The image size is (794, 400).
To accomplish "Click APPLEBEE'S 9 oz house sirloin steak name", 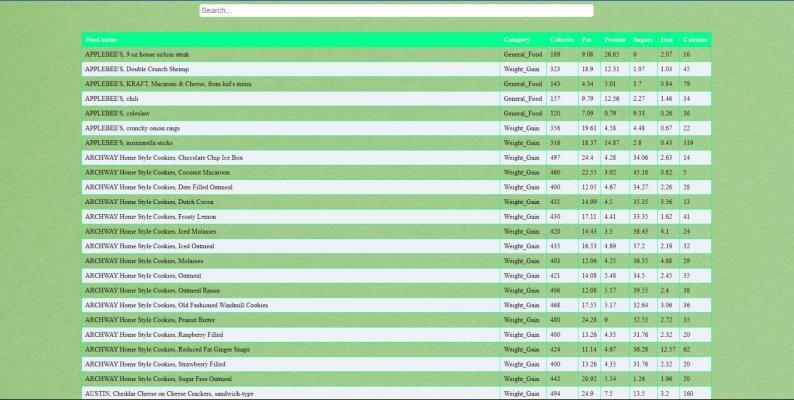I will click(137, 54).
